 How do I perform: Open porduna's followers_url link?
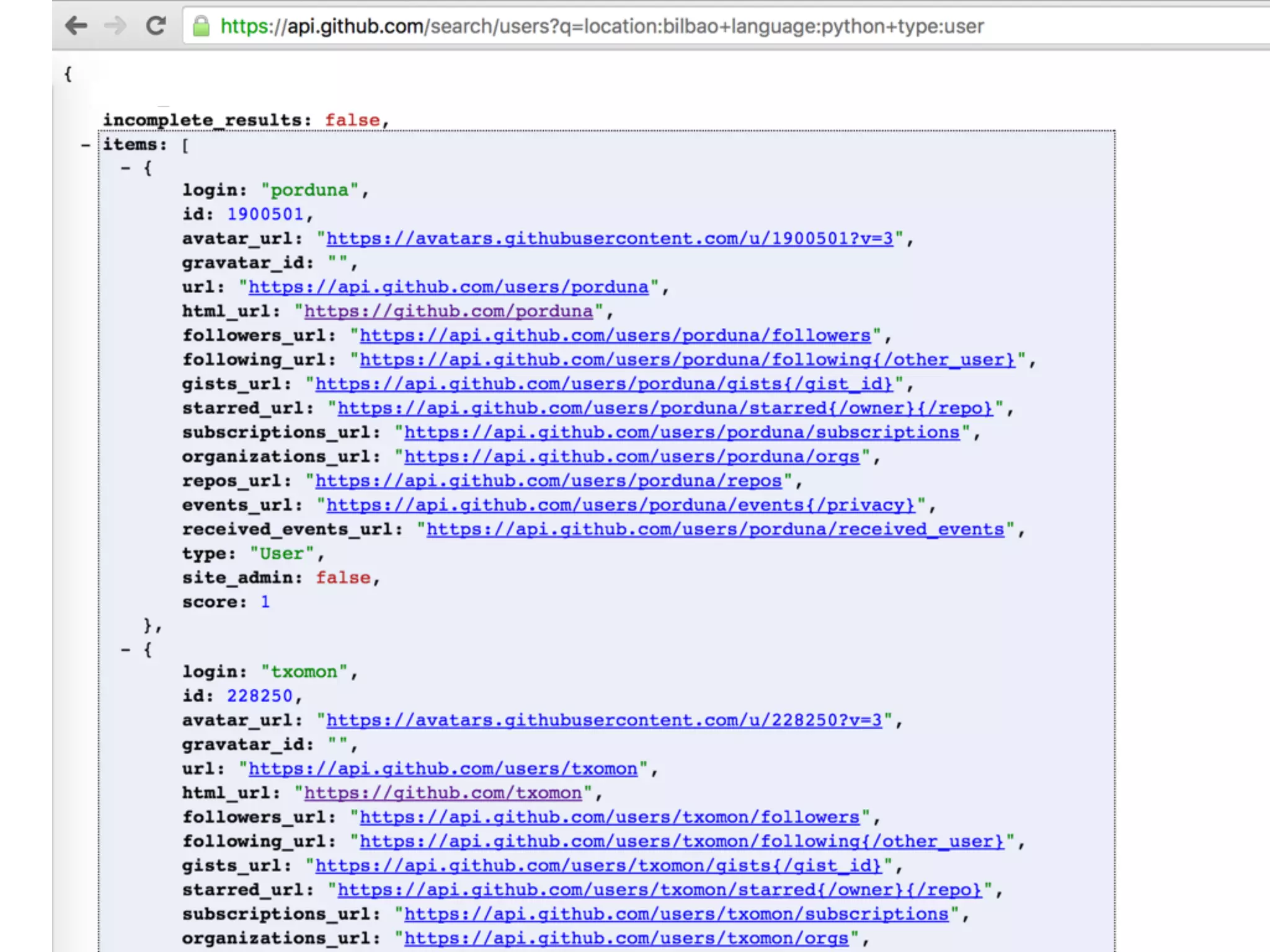tap(615, 335)
